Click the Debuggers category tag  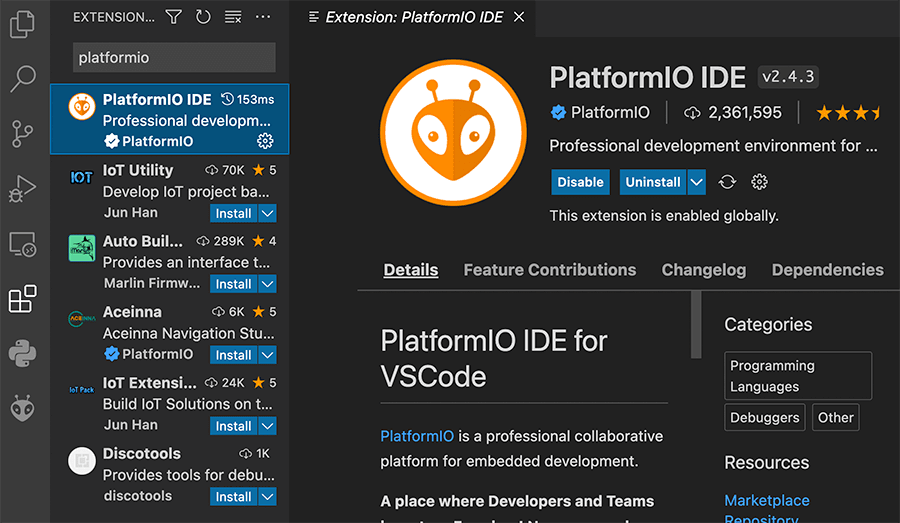pos(765,417)
